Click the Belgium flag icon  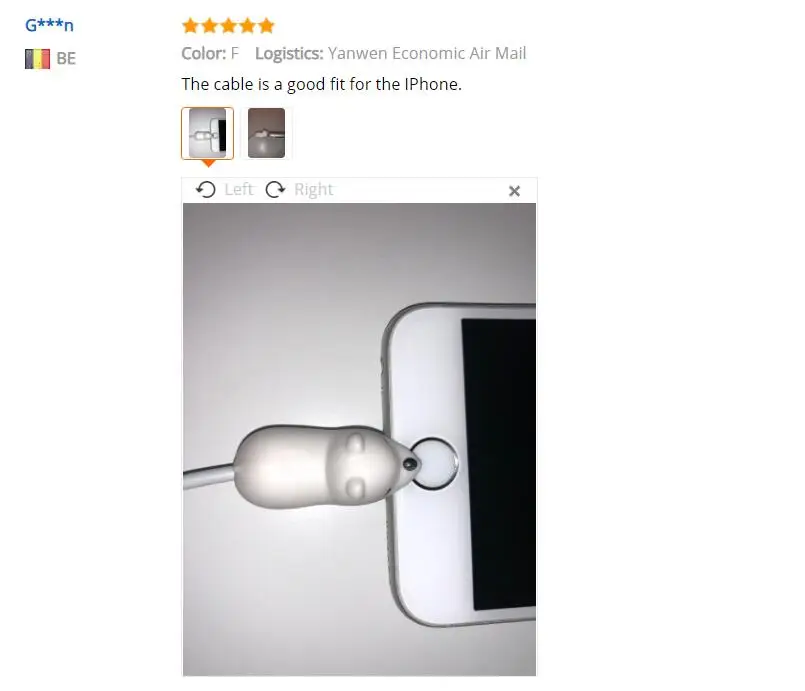pyautogui.click(x=37, y=59)
